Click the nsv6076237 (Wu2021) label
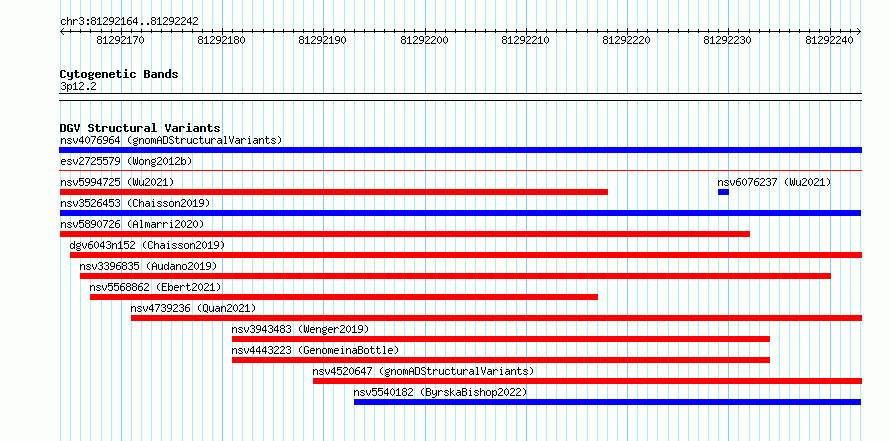The width and height of the screenshot is (890, 441). click(x=774, y=182)
